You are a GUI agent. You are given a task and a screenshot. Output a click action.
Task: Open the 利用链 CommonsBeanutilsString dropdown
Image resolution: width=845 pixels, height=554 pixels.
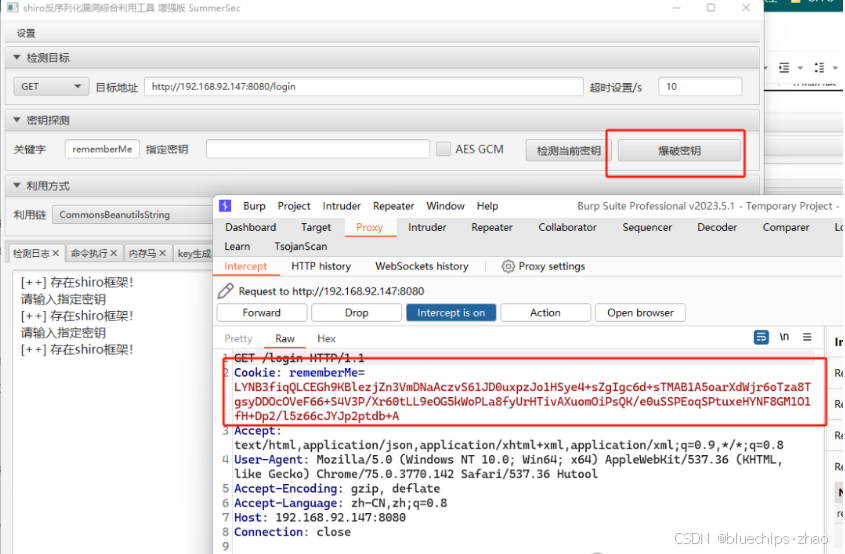pos(133,214)
